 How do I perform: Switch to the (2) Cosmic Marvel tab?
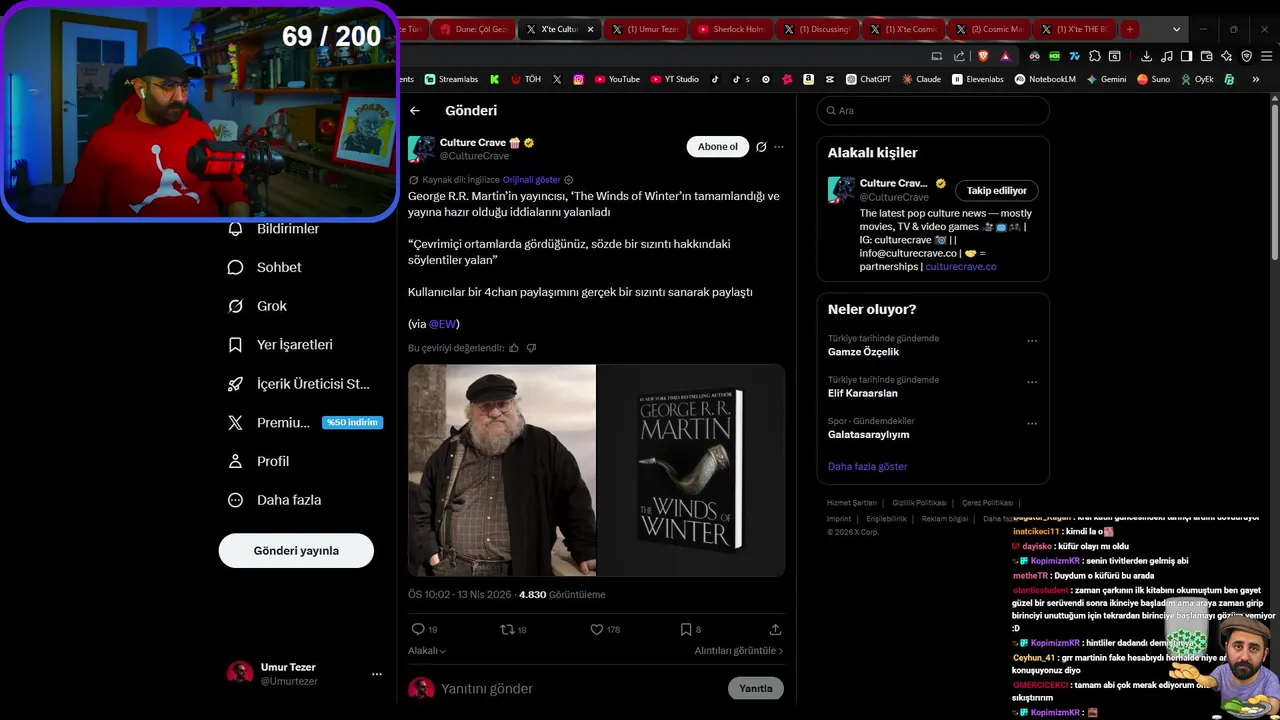[x=990, y=29]
